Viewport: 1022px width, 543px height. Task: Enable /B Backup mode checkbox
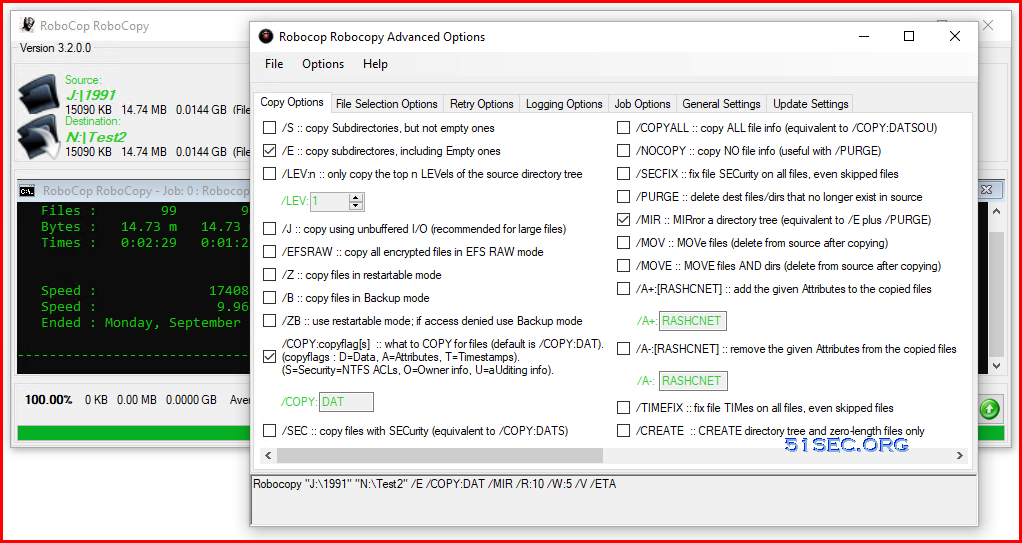269,298
